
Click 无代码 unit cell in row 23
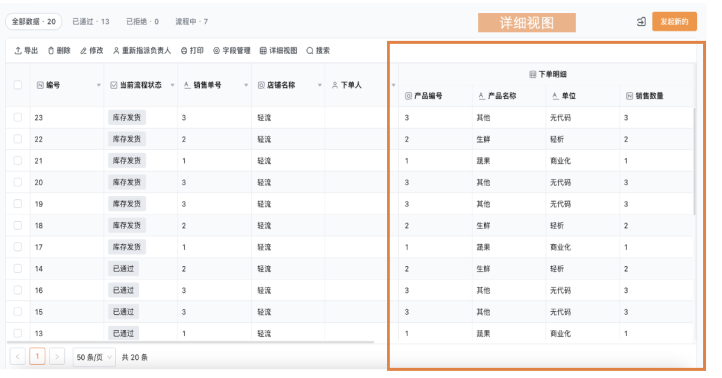point(560,118)
